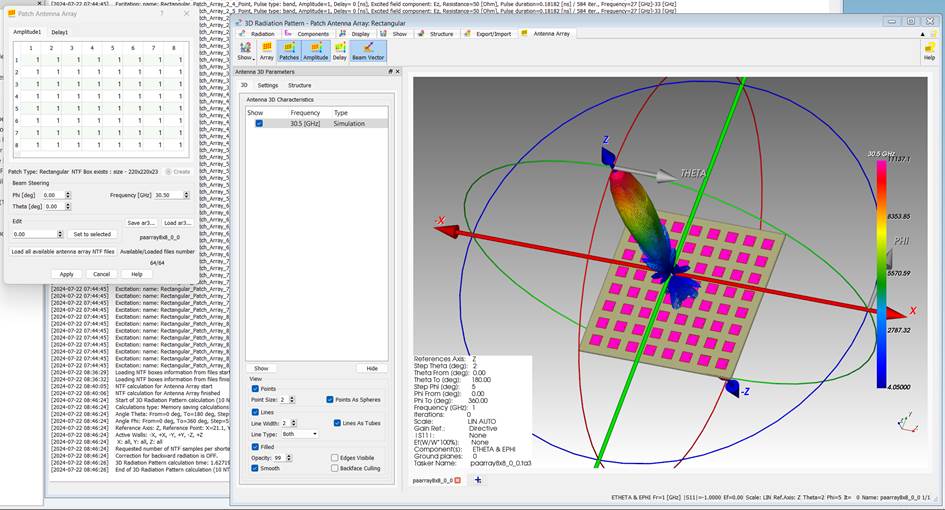945x510 pixels.
Task: Toggle the Filled checkbox
Action: [255, 447]
